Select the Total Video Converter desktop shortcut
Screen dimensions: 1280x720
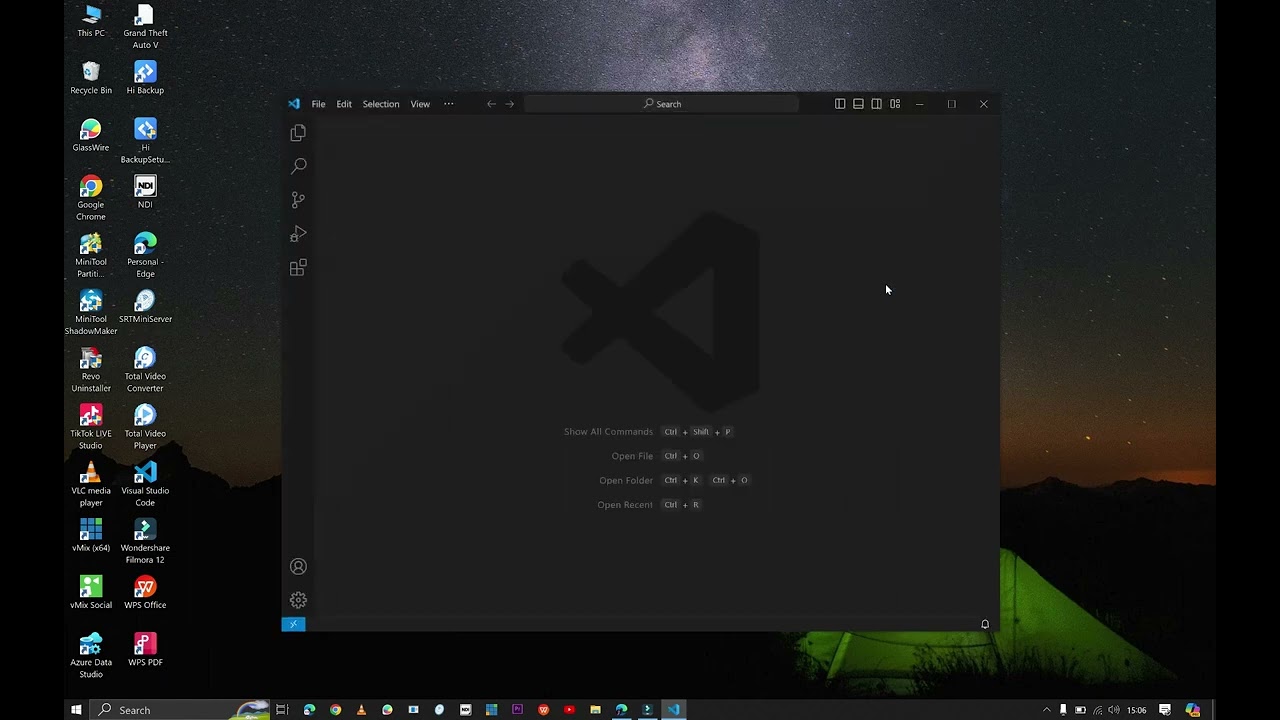click(145, 369)
